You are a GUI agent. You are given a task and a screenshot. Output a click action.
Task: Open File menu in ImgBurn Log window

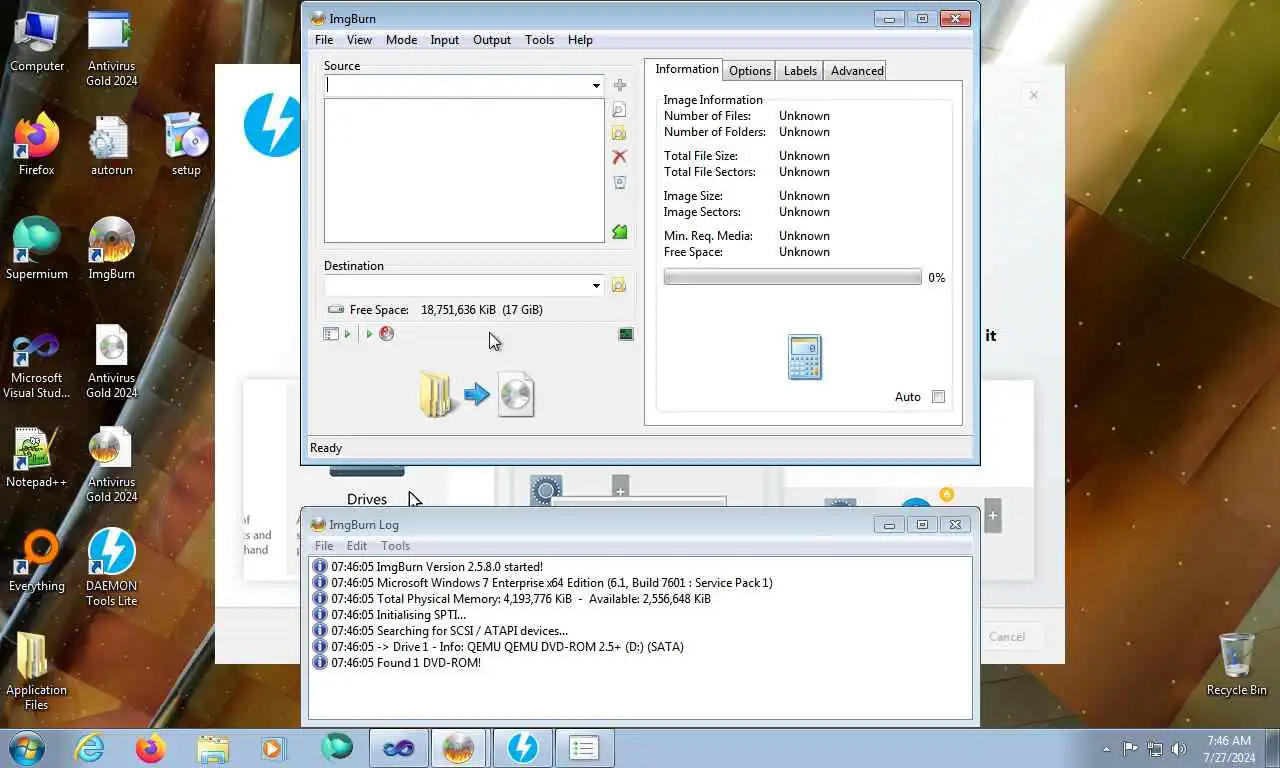324,546
